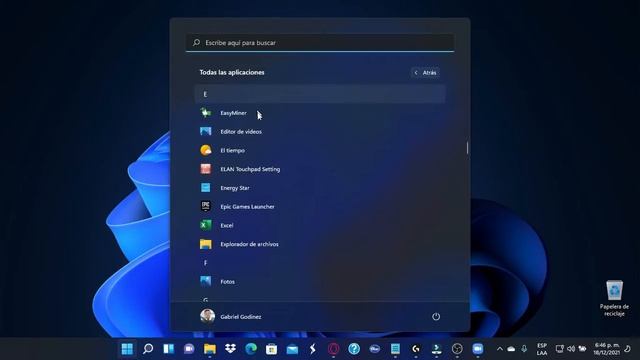
Task: Open Widgets from the taskbar
Action: tap(169, 349)
